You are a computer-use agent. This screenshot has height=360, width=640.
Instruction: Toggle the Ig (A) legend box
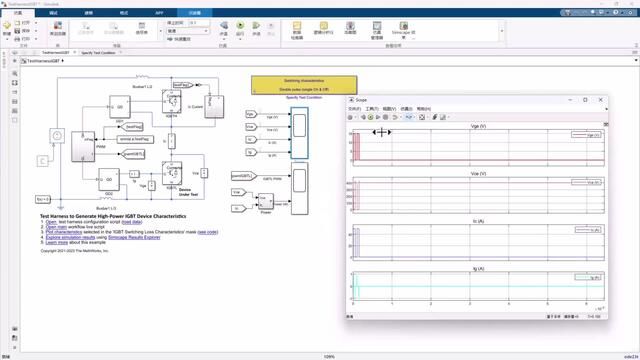[x=588, y=278]
